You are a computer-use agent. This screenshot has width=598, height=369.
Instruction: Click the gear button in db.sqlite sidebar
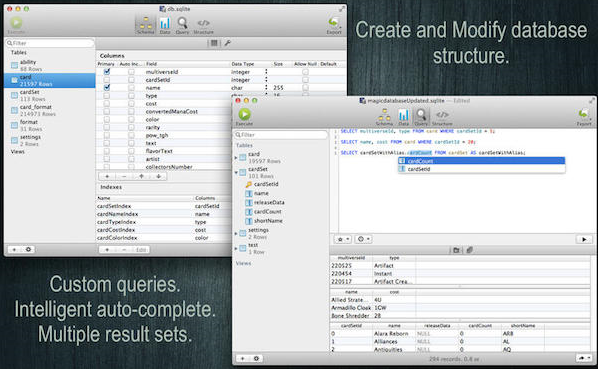(x=28, y=249)
